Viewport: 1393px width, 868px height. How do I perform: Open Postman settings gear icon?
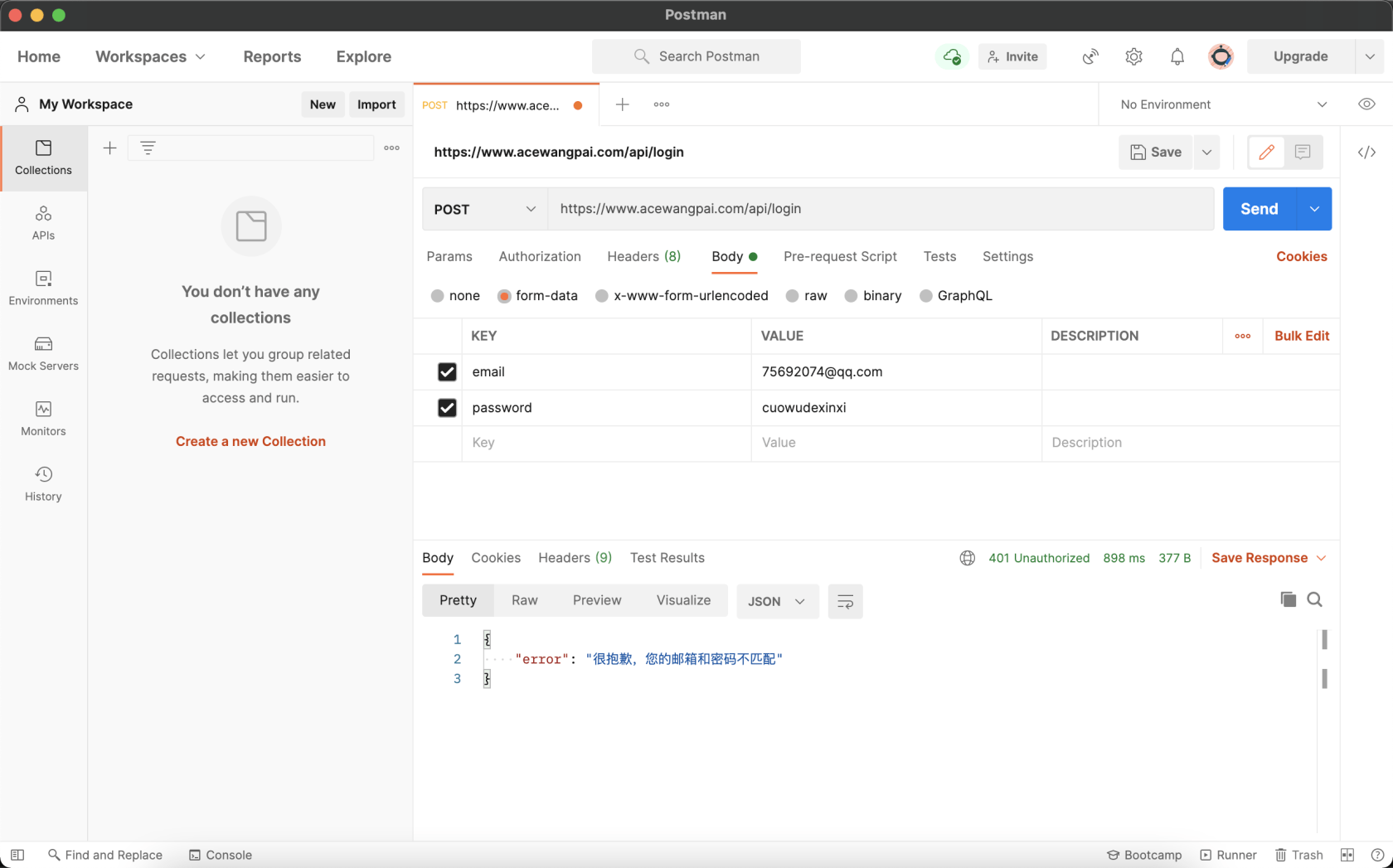[x=1133, y=56]
